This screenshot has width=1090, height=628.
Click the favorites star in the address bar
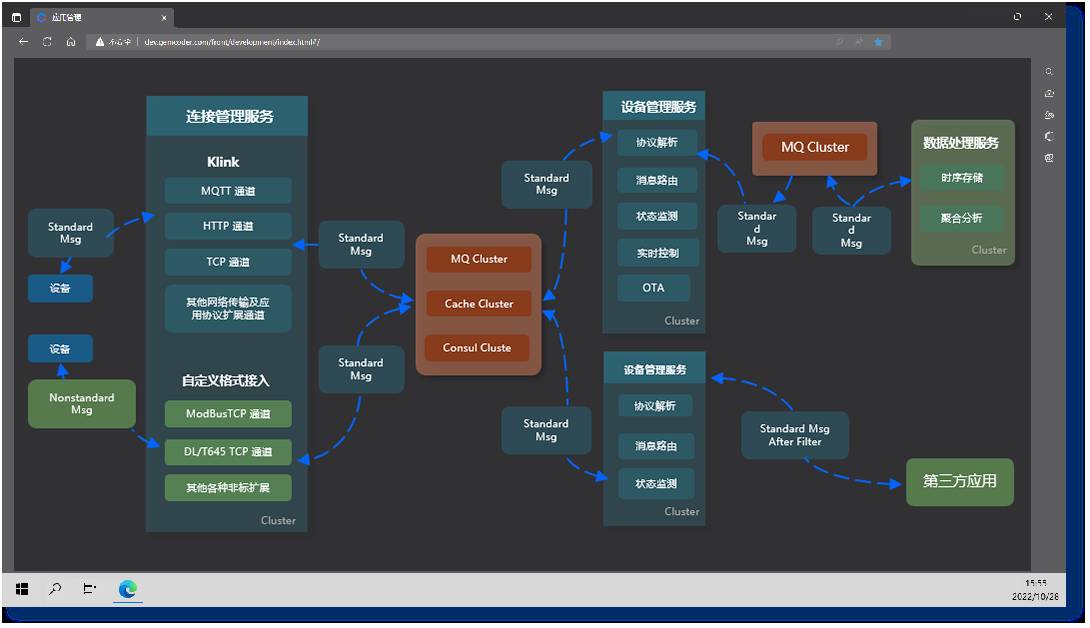point(878,42)
